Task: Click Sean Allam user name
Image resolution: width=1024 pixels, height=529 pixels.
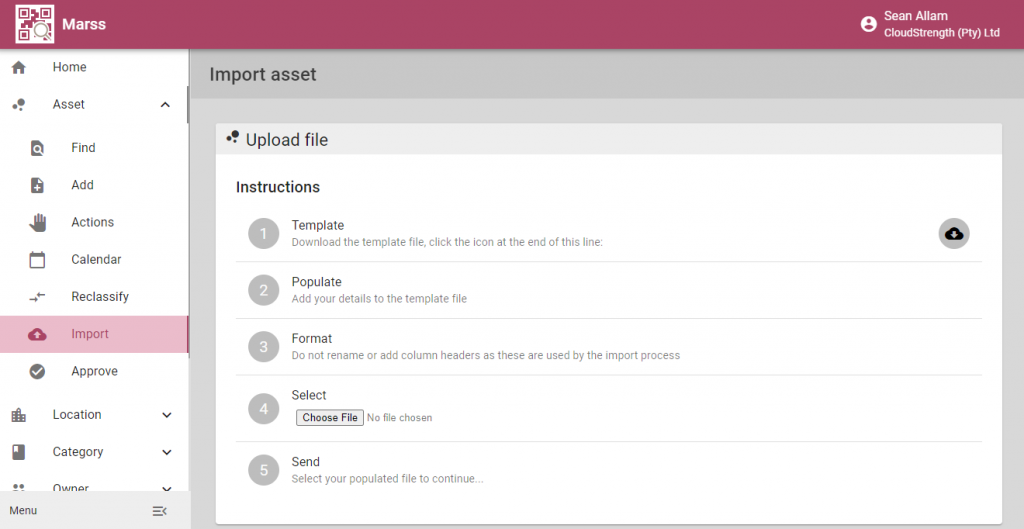Action: 916,16
